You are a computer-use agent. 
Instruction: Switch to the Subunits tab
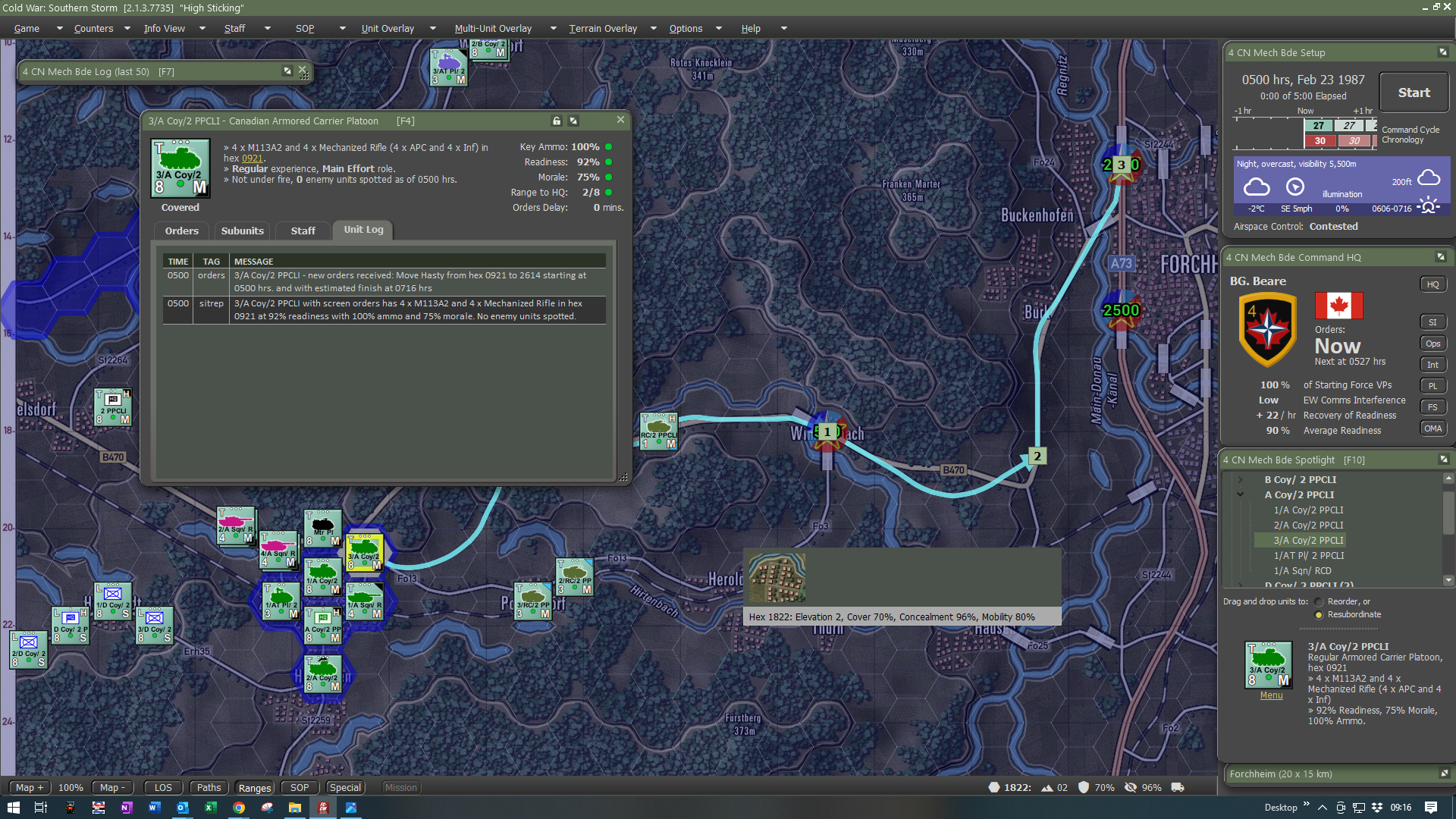click(242, 231)
